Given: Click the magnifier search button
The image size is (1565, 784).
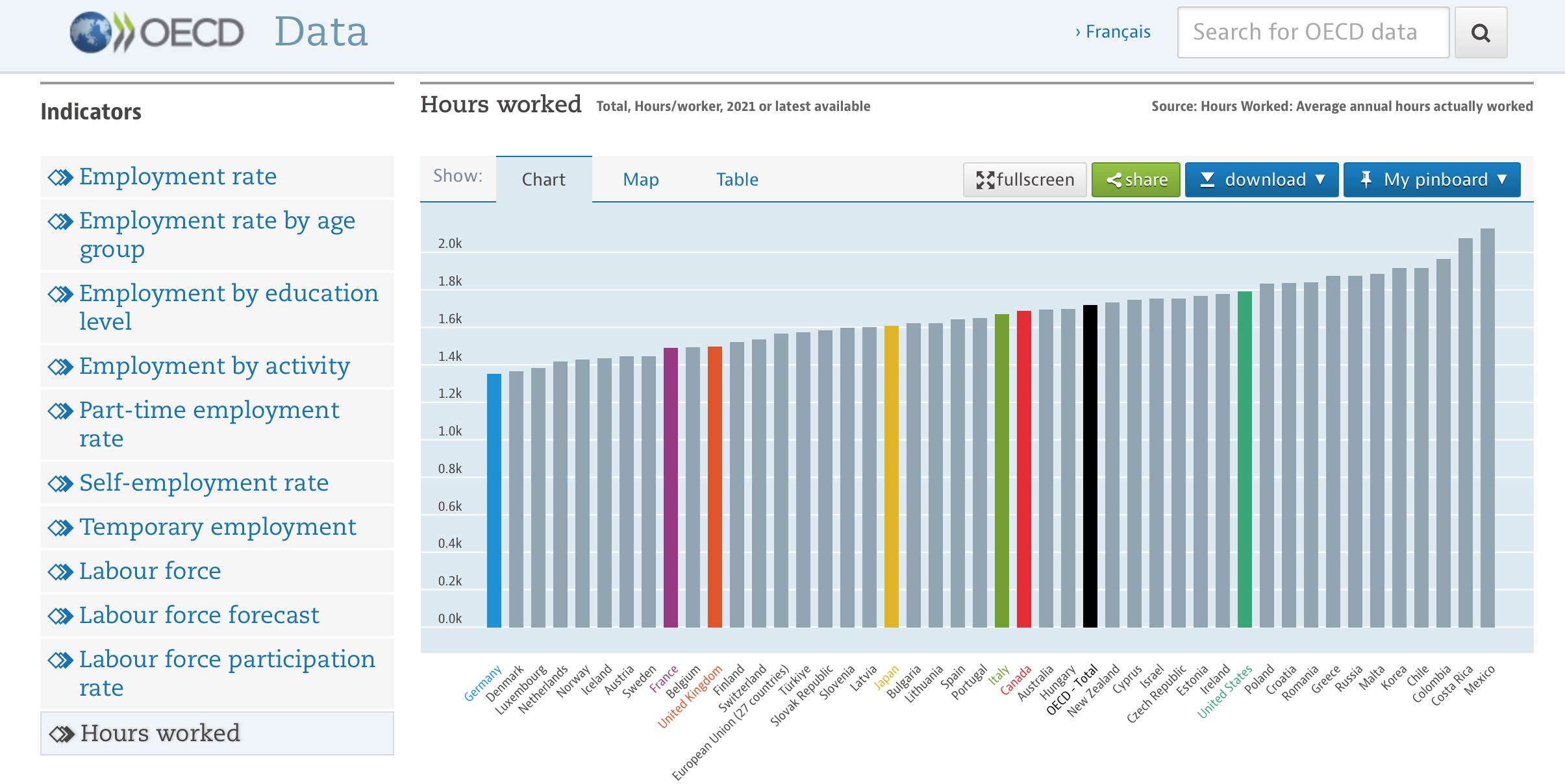Looking at the screenshot, I should 1481,32.
